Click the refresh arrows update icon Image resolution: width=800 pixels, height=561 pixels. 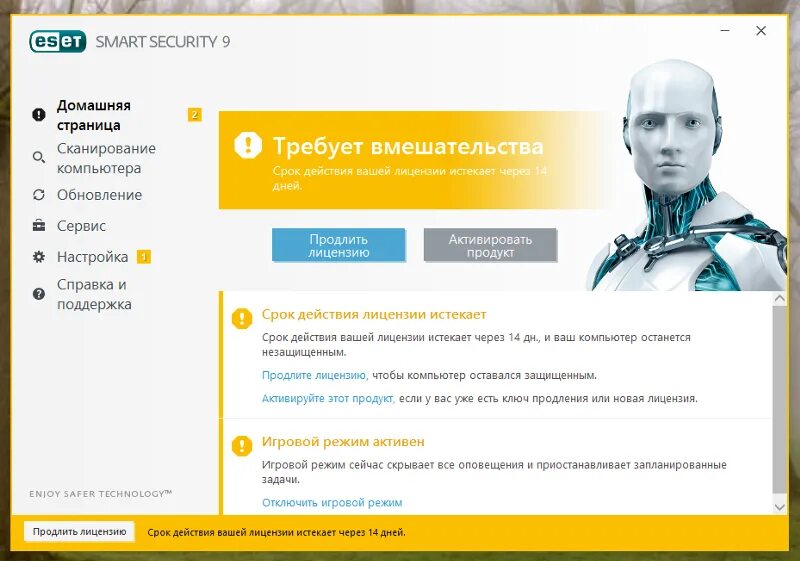(39, 195)
